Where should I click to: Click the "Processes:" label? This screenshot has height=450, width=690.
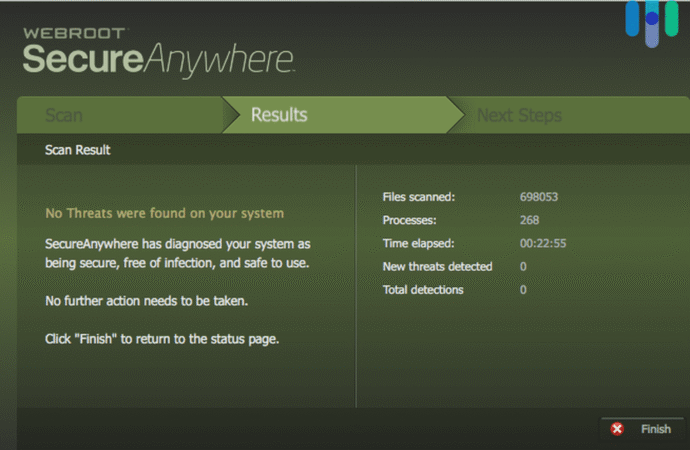point(409,220)
